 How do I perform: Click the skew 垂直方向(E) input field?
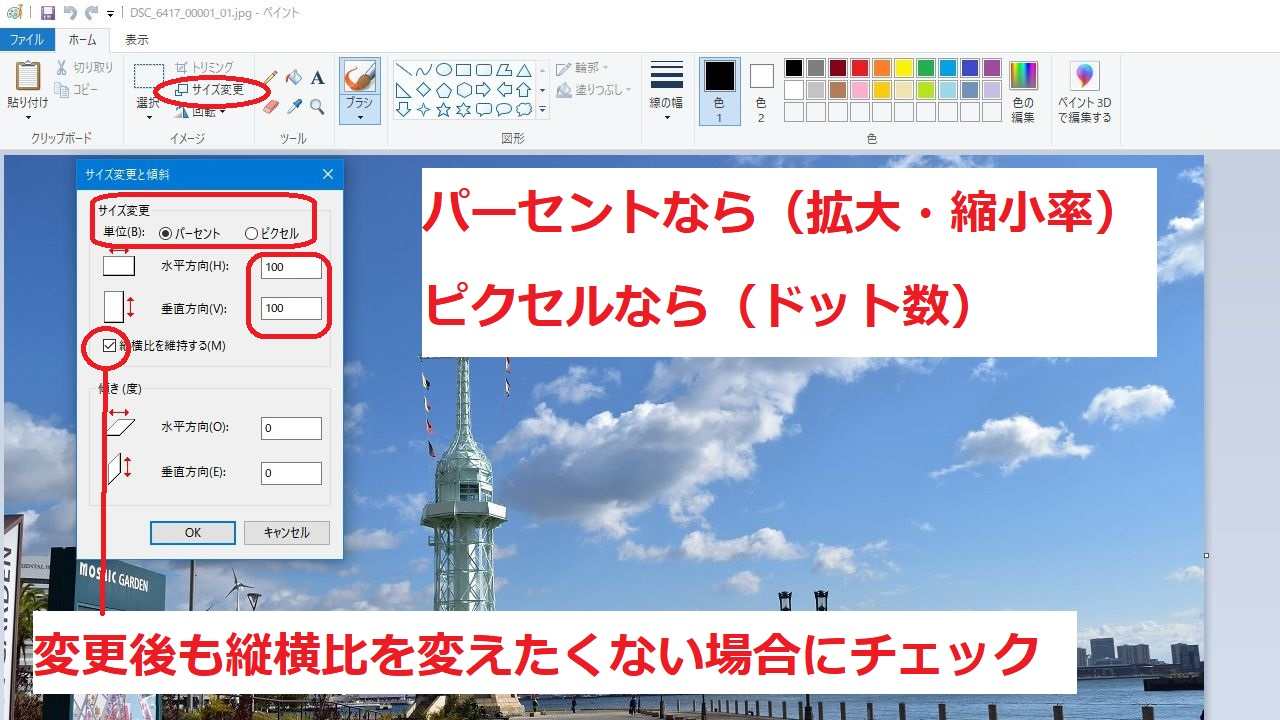(x=291, y=473)
